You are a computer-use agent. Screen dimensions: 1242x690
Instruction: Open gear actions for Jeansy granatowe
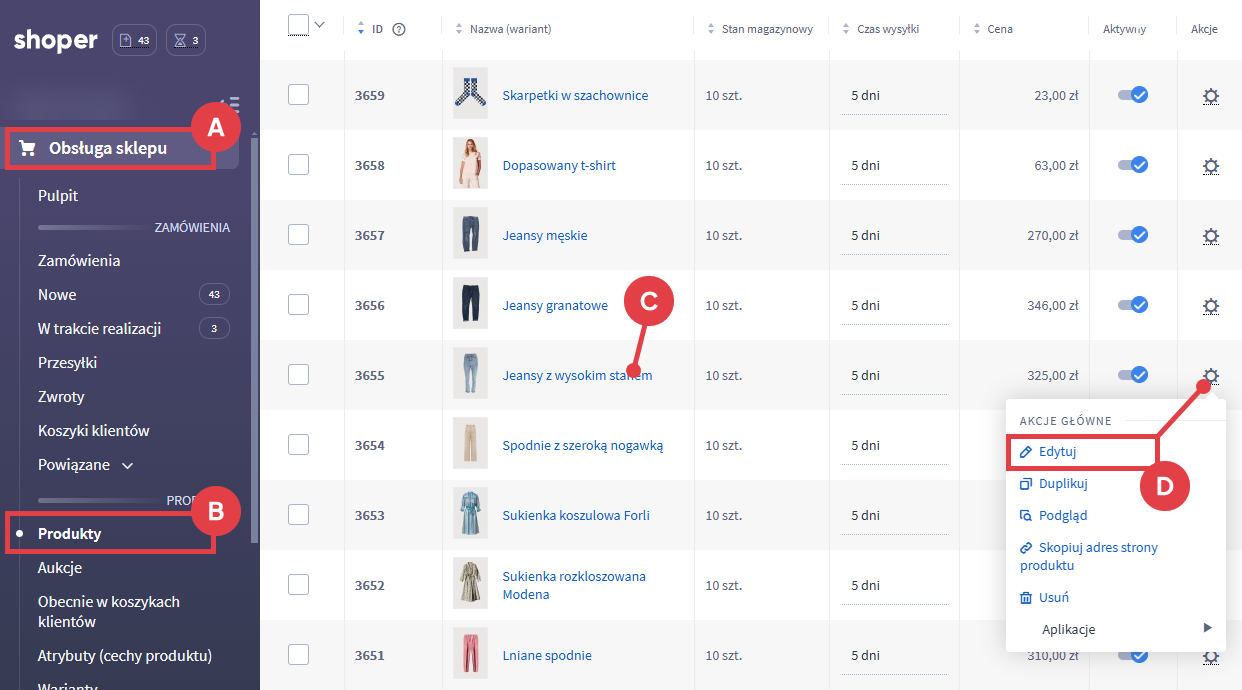tap(1210, 306)
